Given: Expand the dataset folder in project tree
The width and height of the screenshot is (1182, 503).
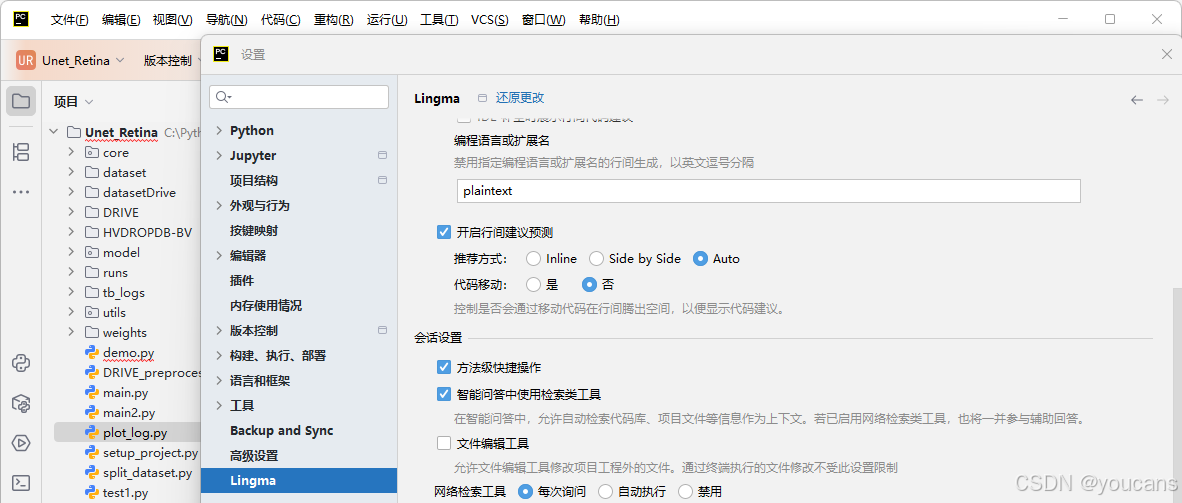Looking at the screenshot, I should (71, 172).
